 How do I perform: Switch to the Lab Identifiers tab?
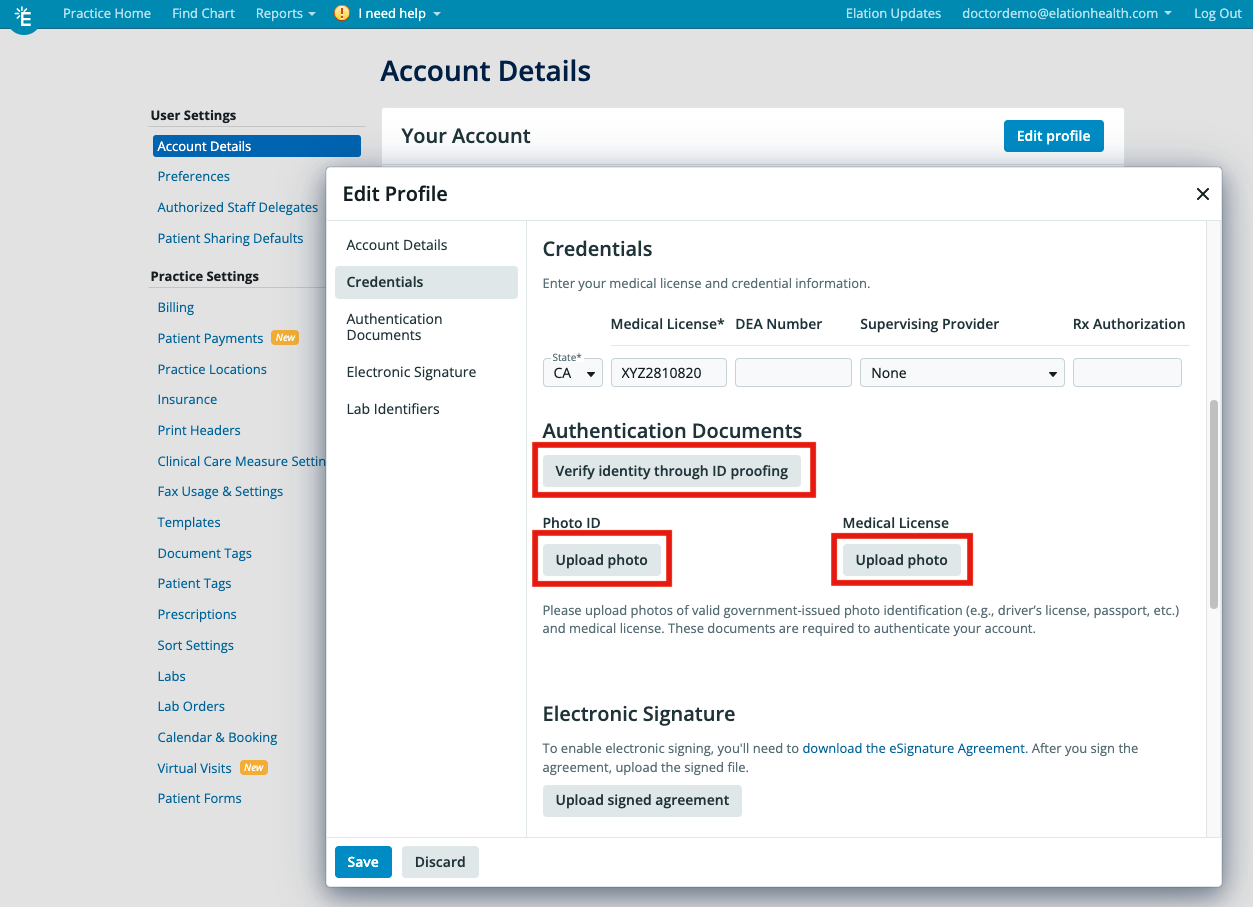(x=391, y=408)
